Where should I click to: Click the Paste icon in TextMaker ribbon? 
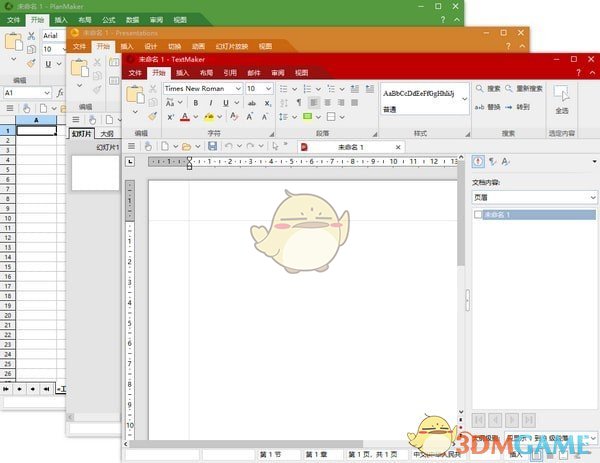135,94
